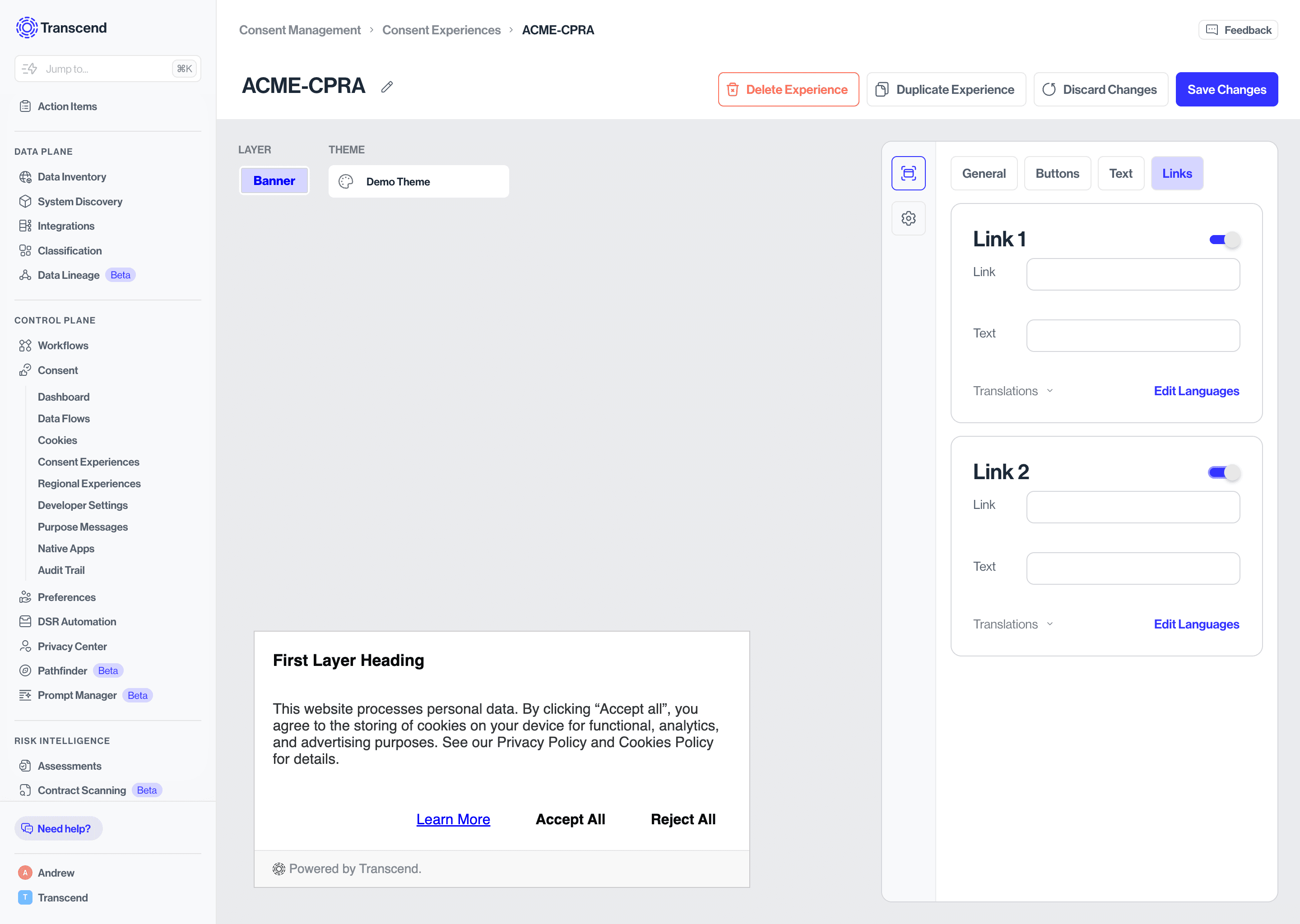This screenshot has width=1300, height=924.
Task: Click the Assessments icon
Action: pyautogui.click(x=25, y=766)
